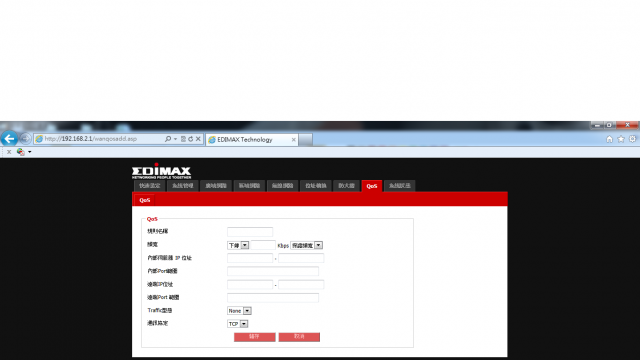Open the 系統管理 navigation tab
The width and height of the screenshot is (640, 360).
click(x=182, y=186)
